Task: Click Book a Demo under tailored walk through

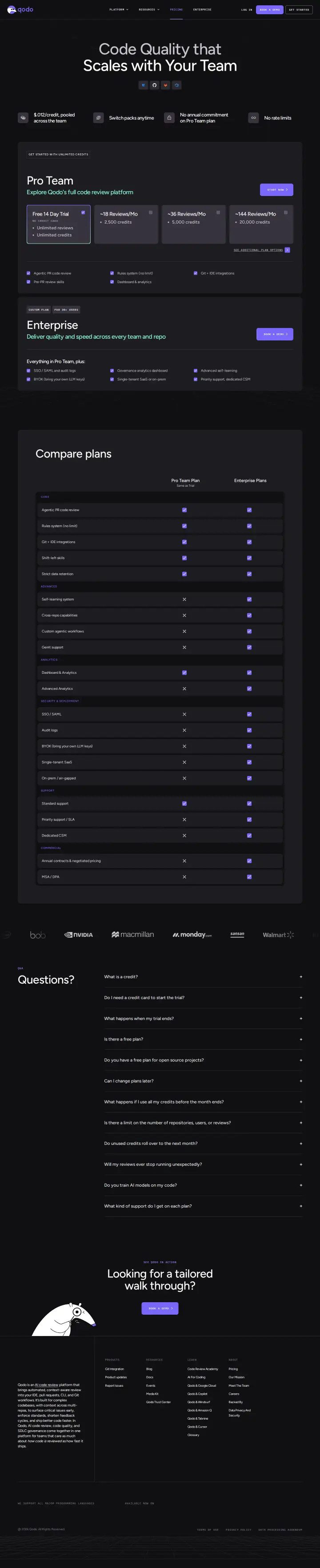Action: 160,1309
